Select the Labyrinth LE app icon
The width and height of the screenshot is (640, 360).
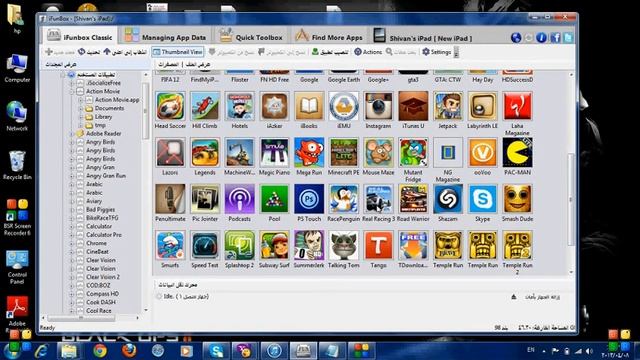pos(482,106)
